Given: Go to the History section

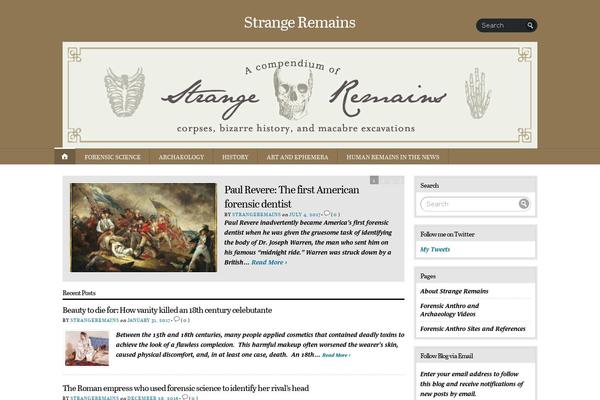Looking at the screenshot, I should [235, 157].
